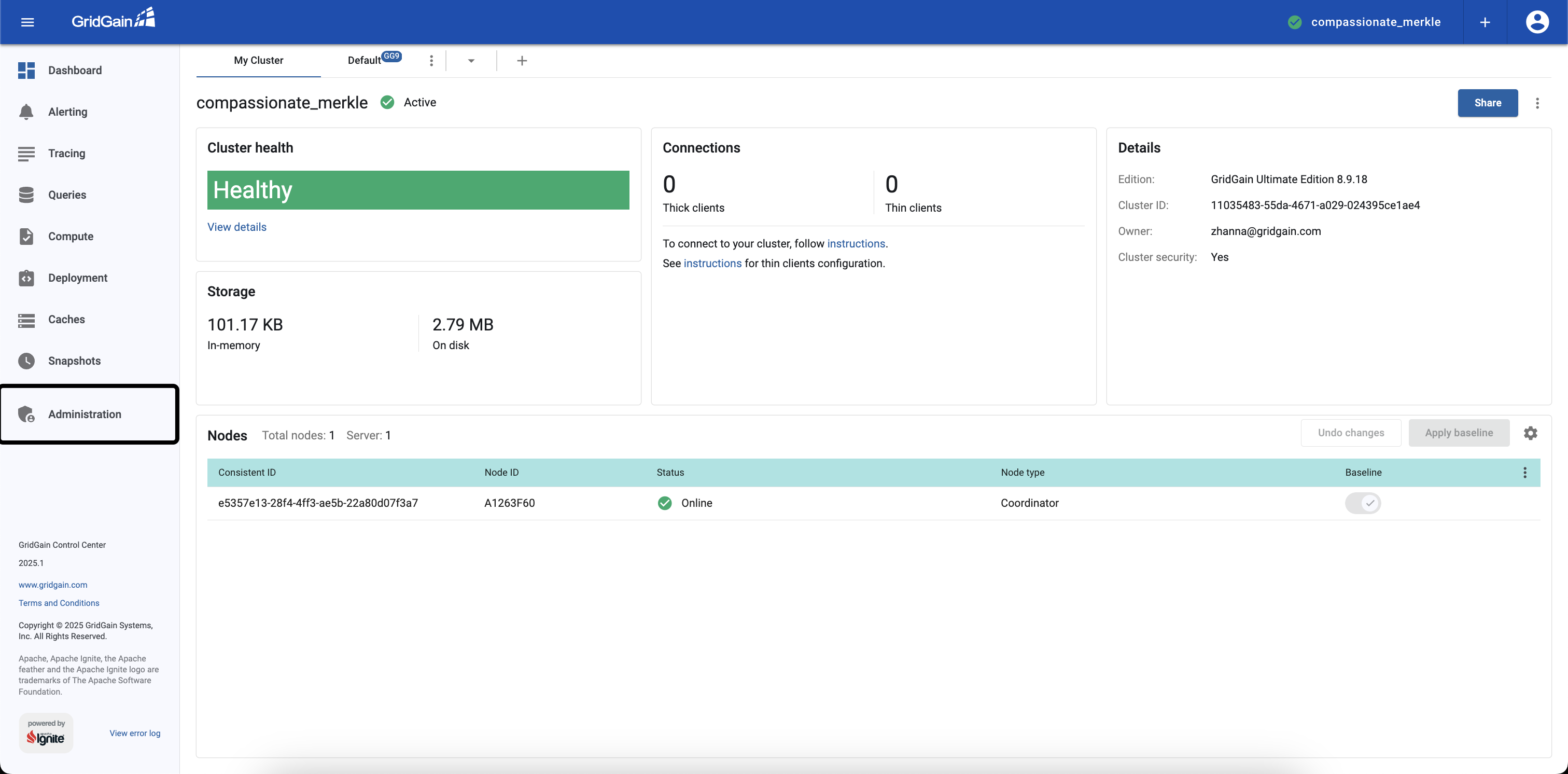Click the Node type column header

[1023, 473]
